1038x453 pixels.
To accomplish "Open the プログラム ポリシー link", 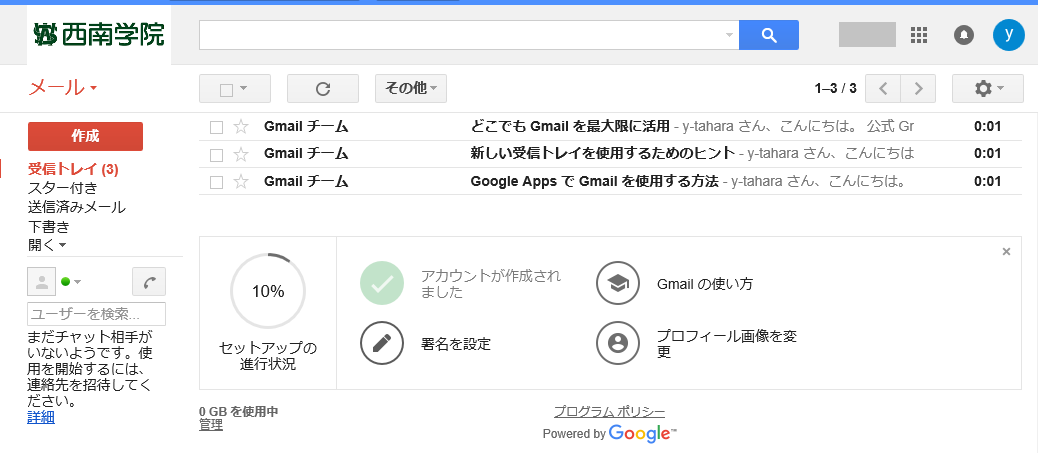I will [610, 412].
